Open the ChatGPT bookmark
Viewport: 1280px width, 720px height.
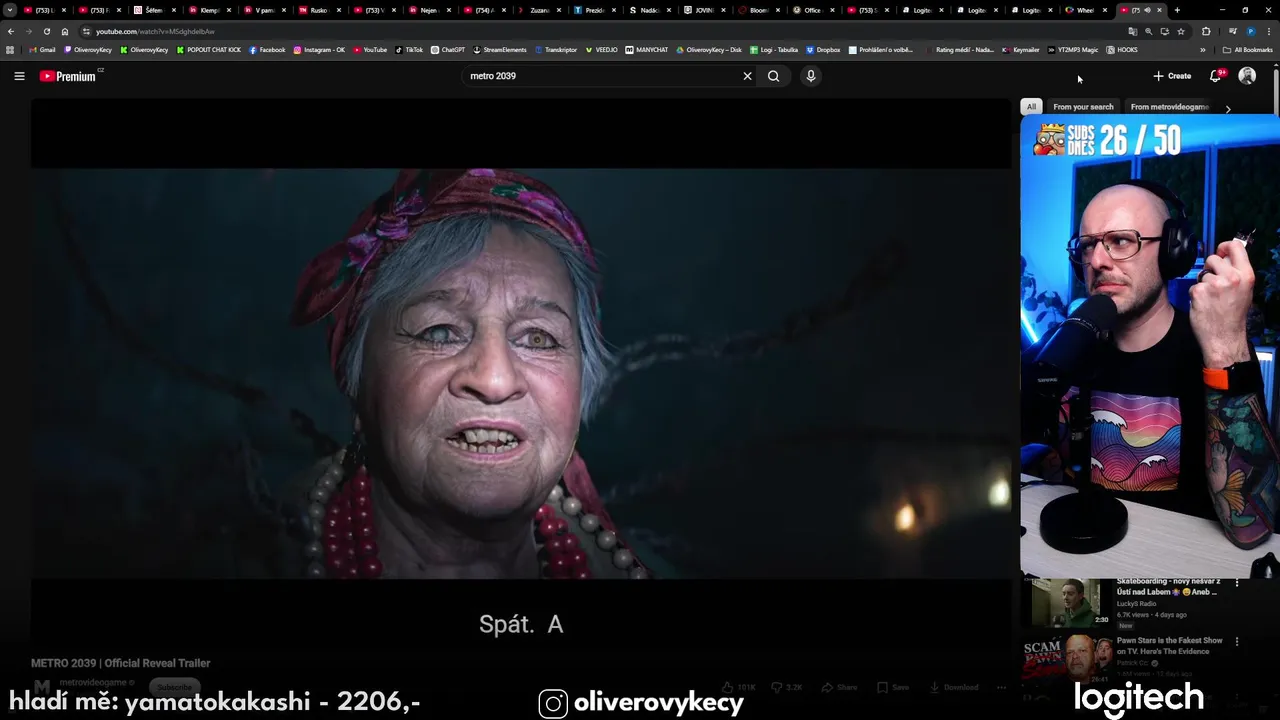(448, 50)
